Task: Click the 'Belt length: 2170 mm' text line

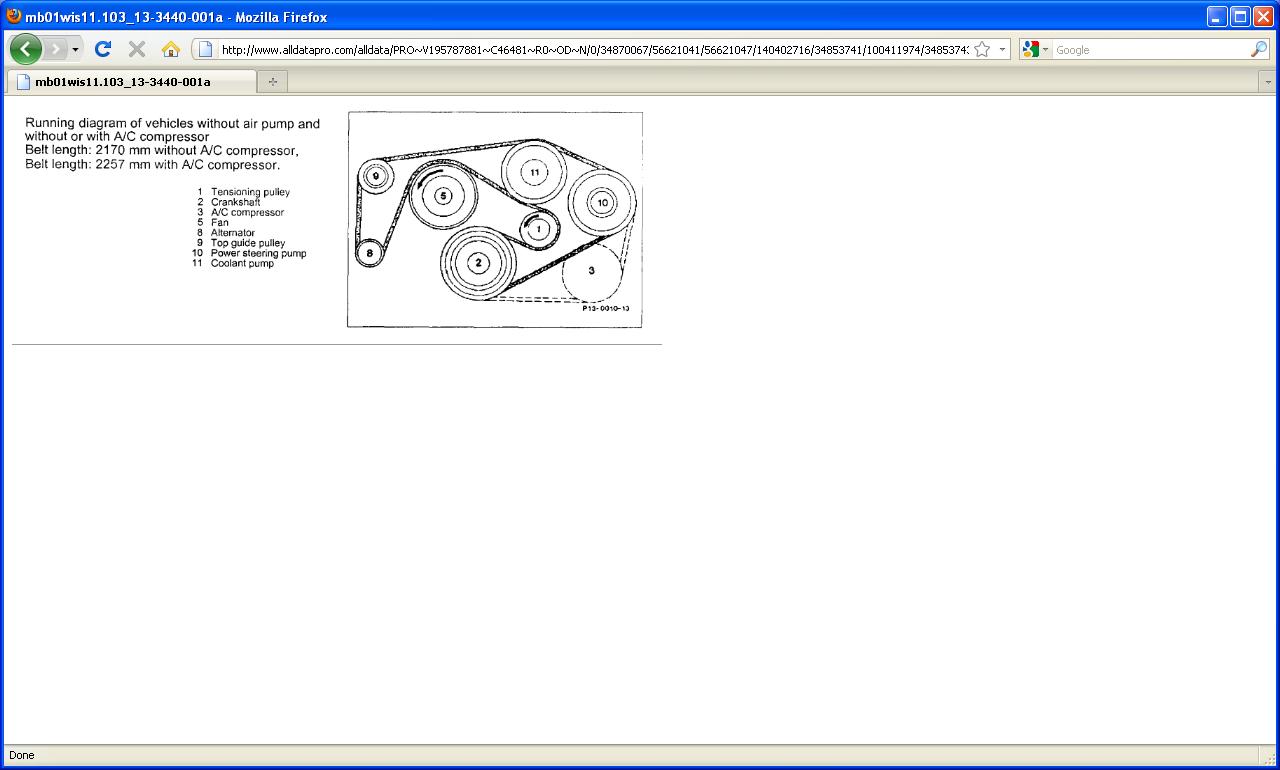Action: 162,151
